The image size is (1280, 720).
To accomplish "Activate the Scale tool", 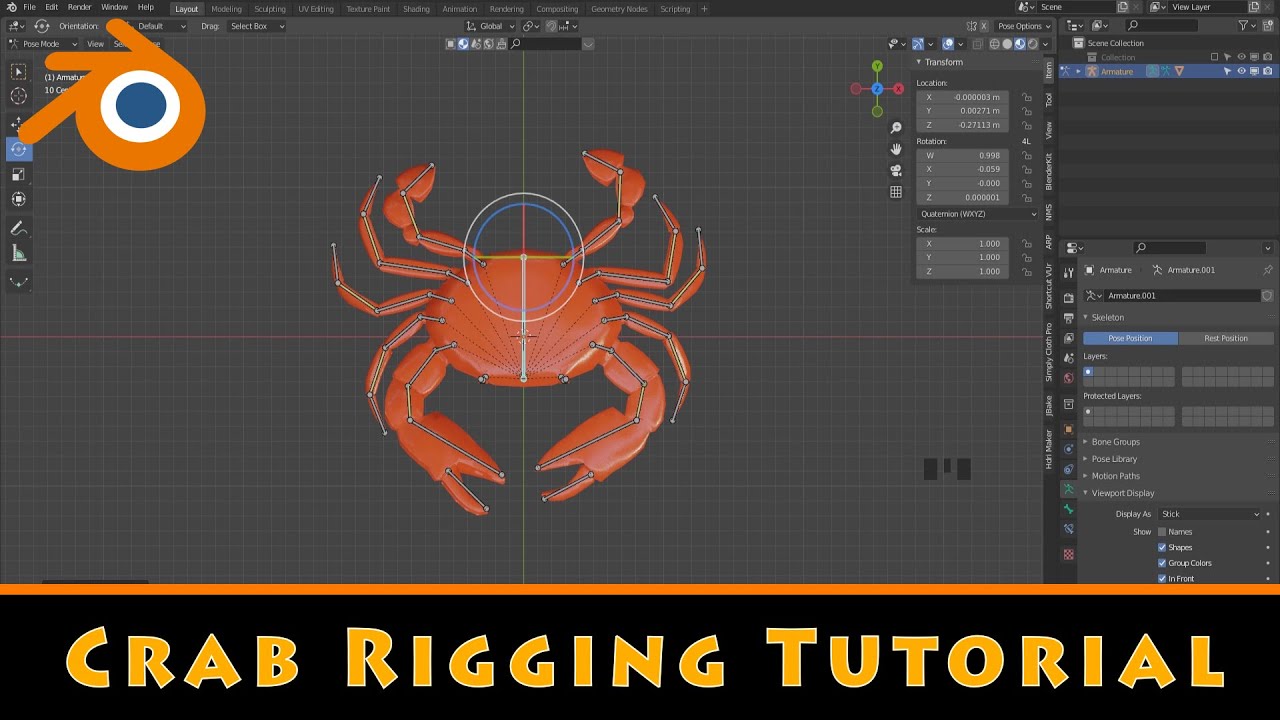I will coord(19,175).
